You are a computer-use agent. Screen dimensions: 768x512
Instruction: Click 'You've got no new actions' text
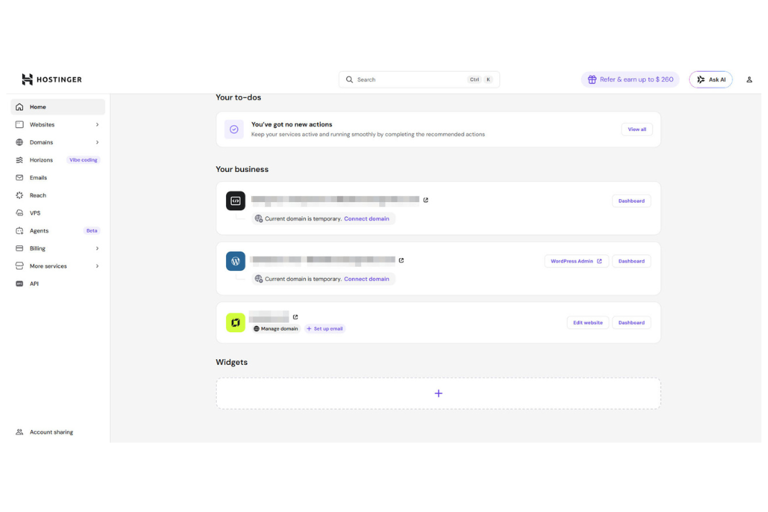tap(291, 124)
